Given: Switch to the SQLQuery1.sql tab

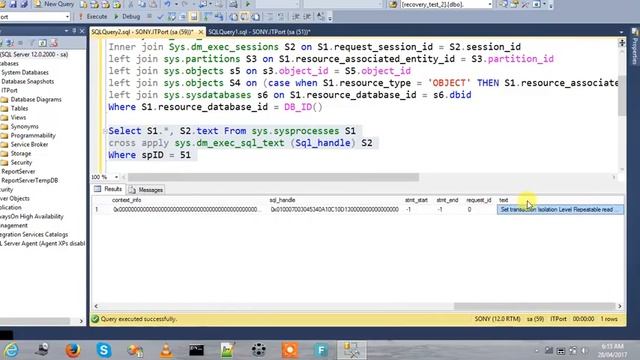Looking at the screenshot, I should [259, 32].
